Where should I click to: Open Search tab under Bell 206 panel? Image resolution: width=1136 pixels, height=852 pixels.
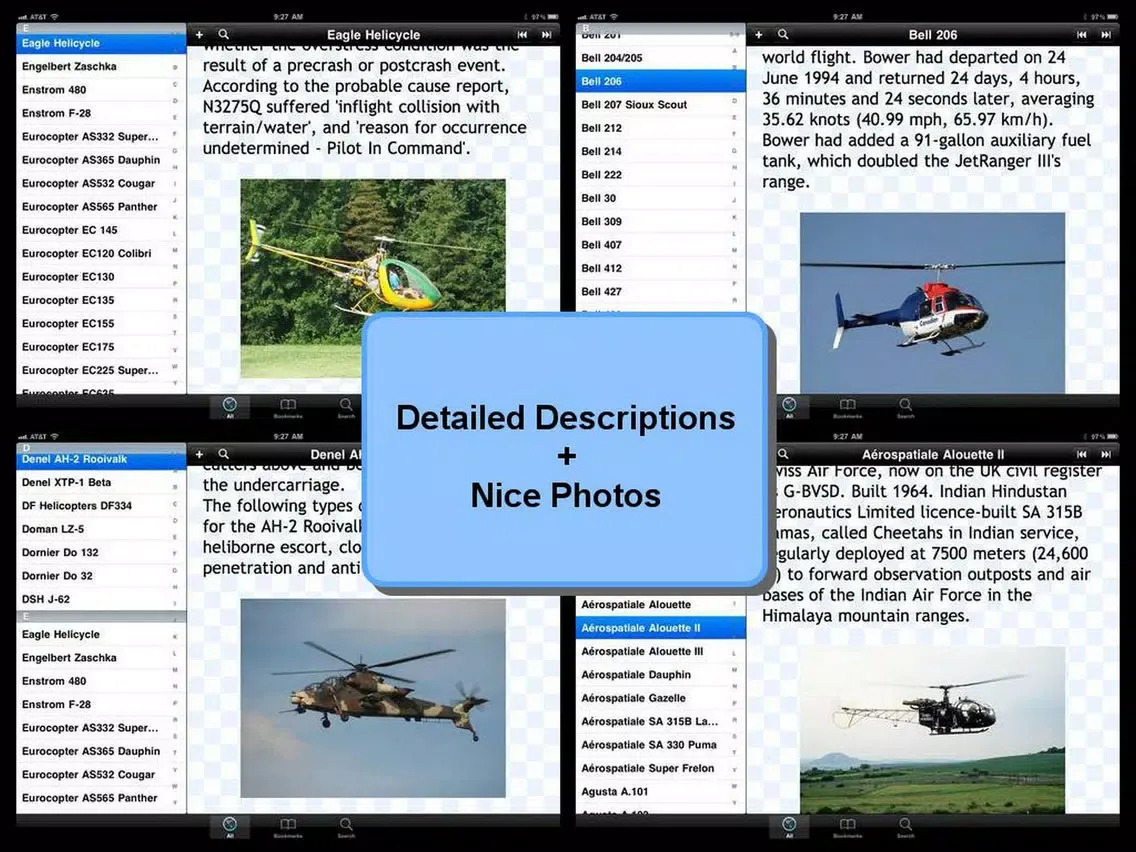906,407
